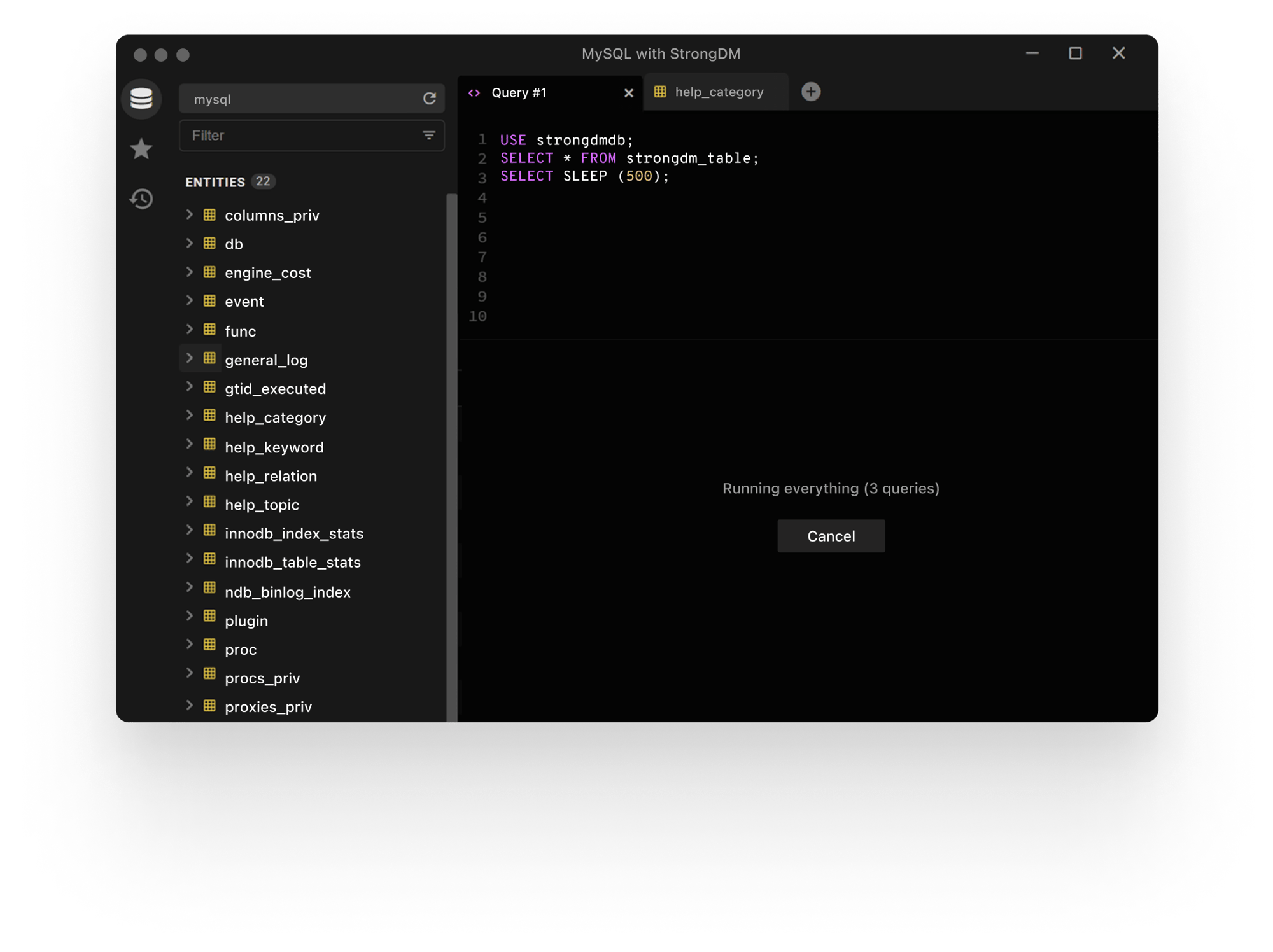Image resolution: width=1273 pixels, height=952 pixels.
Task: Minimize the MySQL with StrongDM window
Action: pyautogui.click(x=1032, y=53)
